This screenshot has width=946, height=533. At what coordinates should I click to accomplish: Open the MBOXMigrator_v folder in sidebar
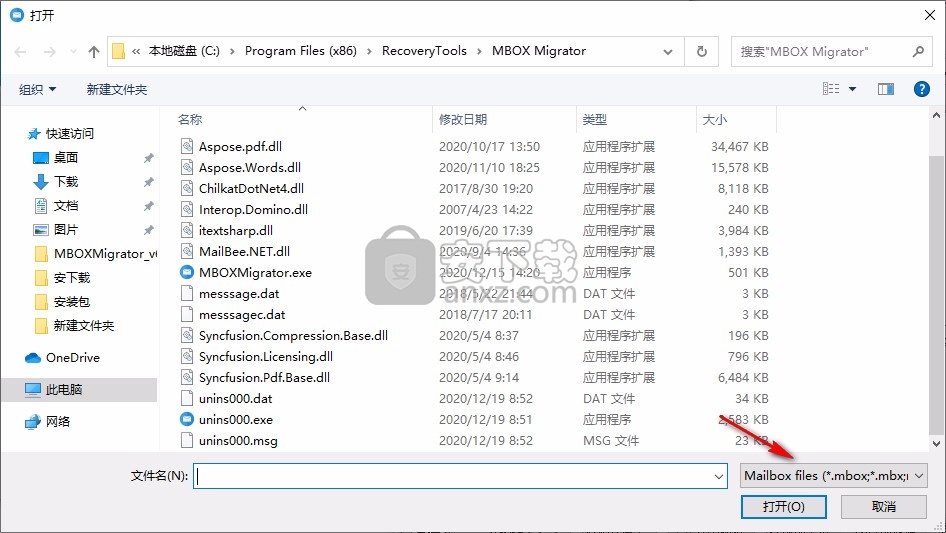click(x=97, y=254)
